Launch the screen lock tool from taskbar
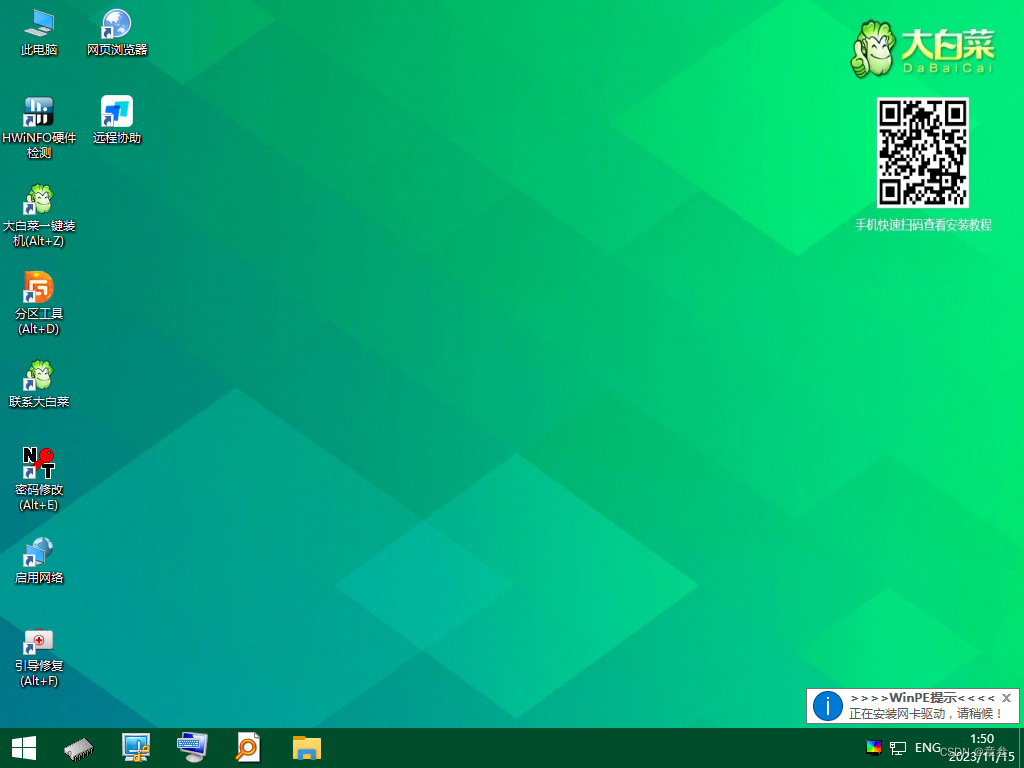Image resolution: width=1024 pixels, height=768 pixels. (135, 747)
